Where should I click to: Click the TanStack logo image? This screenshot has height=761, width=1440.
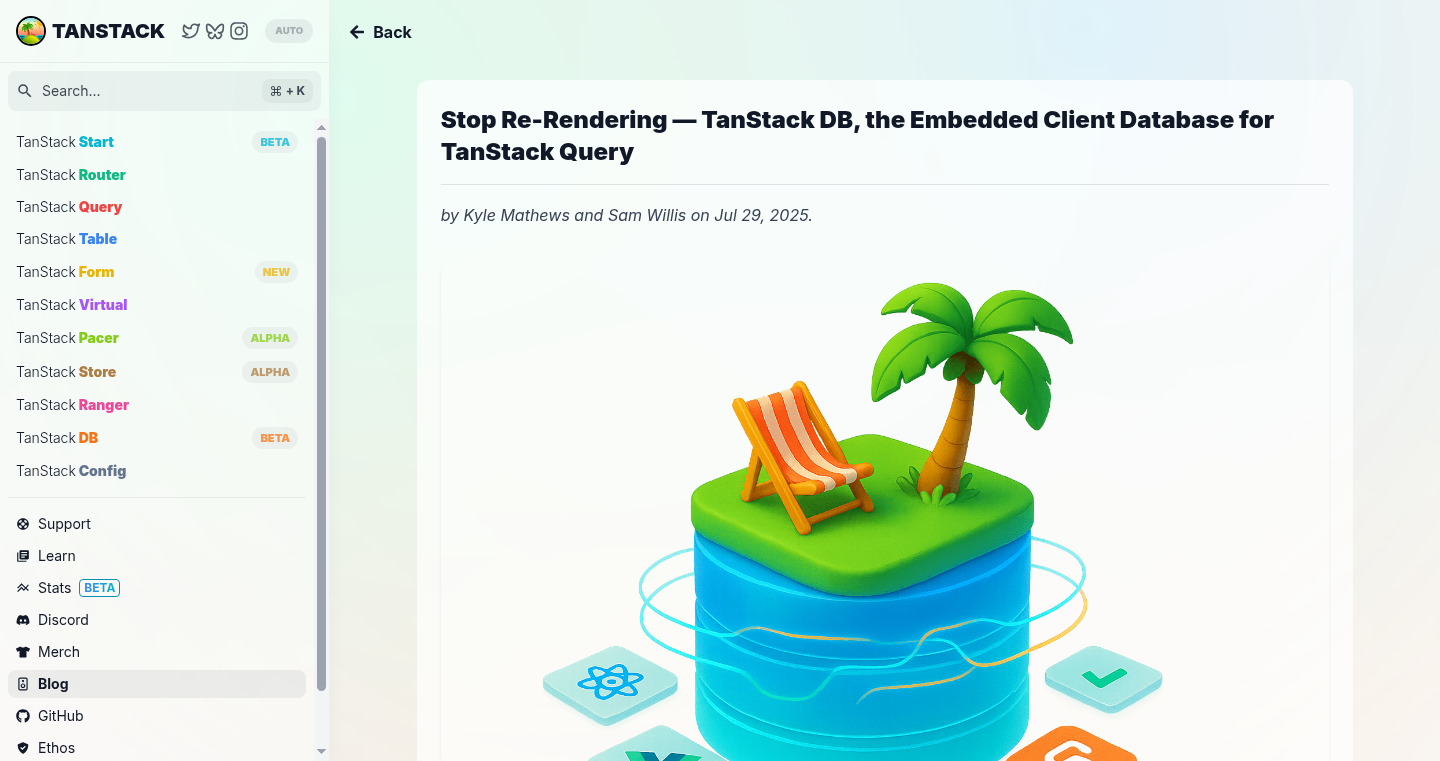click(31, 31)
